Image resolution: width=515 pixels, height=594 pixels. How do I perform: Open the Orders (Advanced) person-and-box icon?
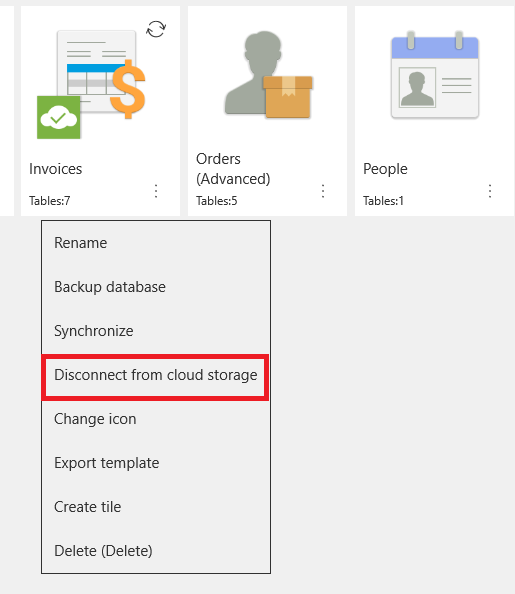click(268, 74)
